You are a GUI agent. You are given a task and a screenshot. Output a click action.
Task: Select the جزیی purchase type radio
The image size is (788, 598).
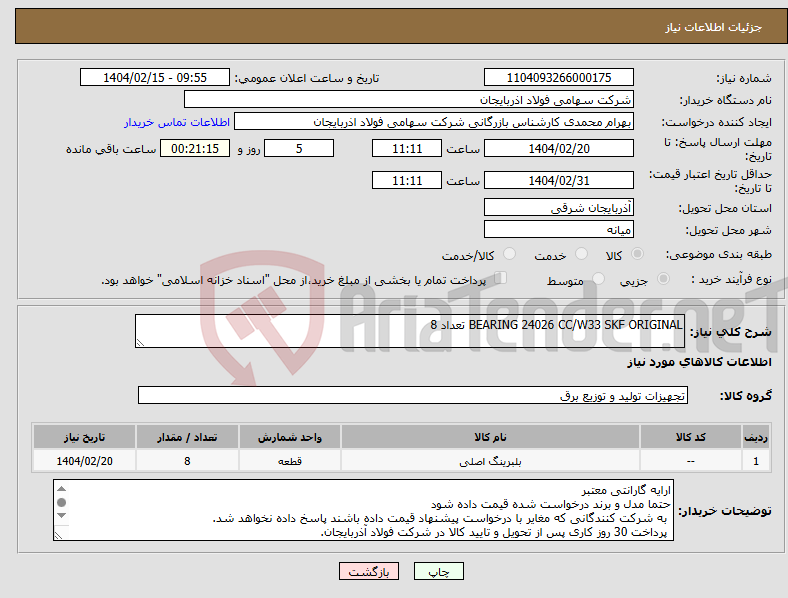[x=663, y=279]
